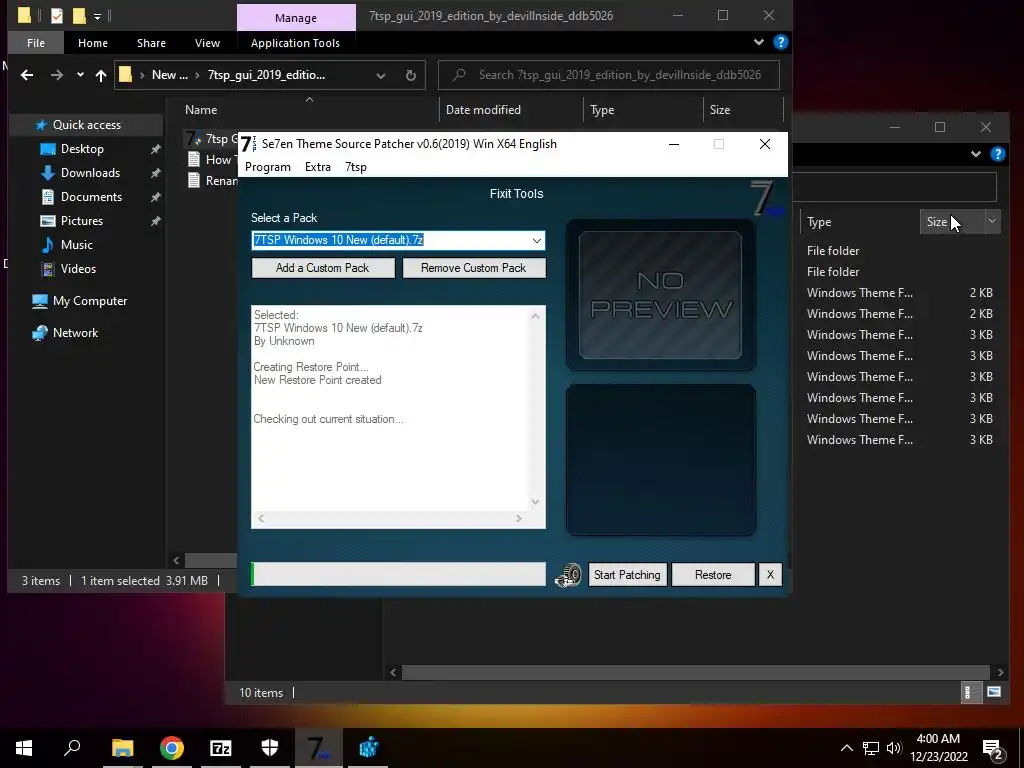Open the Windows Start menu
This screenshot has width=1024, height=768.
click(x=24, y=748)
